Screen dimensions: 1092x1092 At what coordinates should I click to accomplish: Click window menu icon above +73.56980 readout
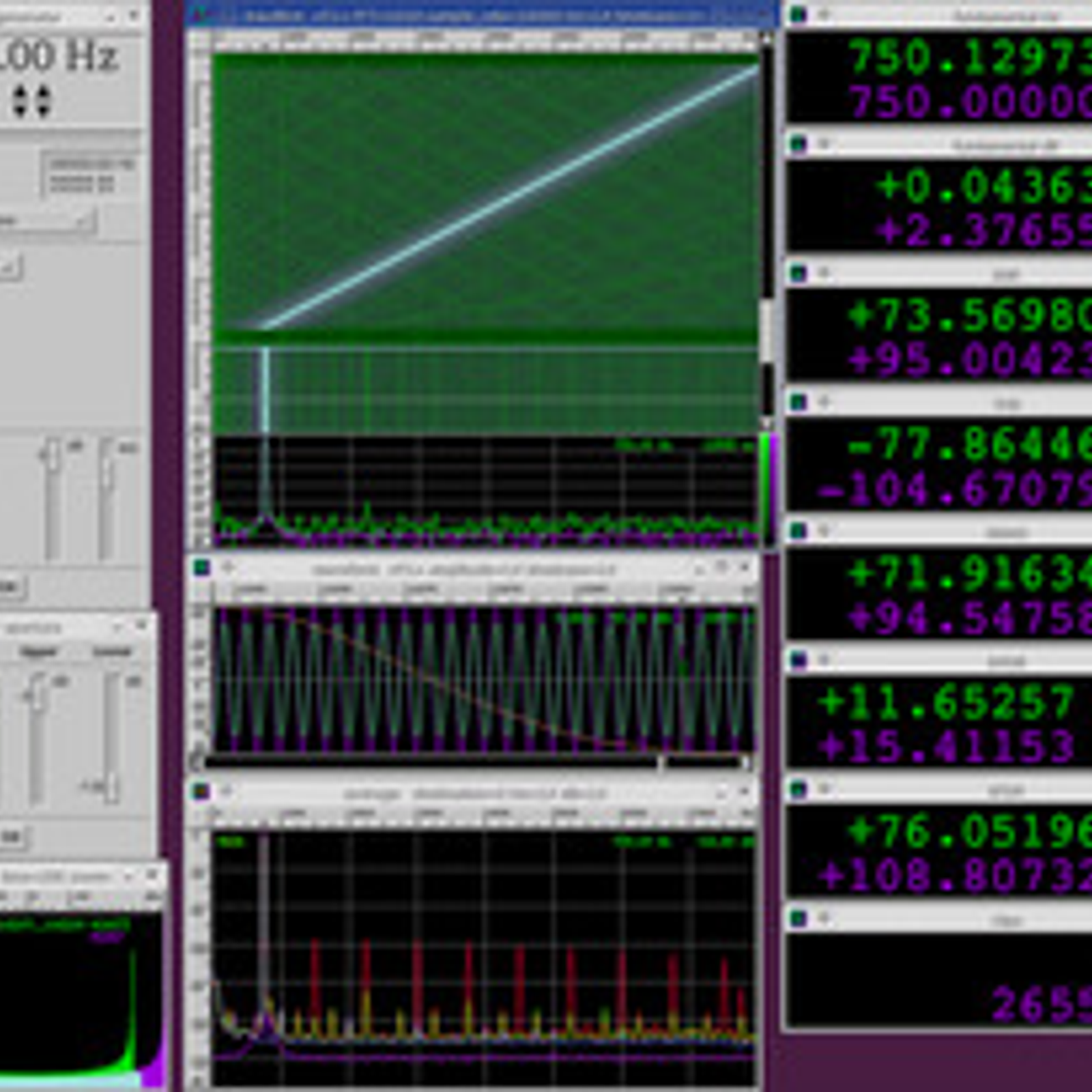[x=799, y=273]
